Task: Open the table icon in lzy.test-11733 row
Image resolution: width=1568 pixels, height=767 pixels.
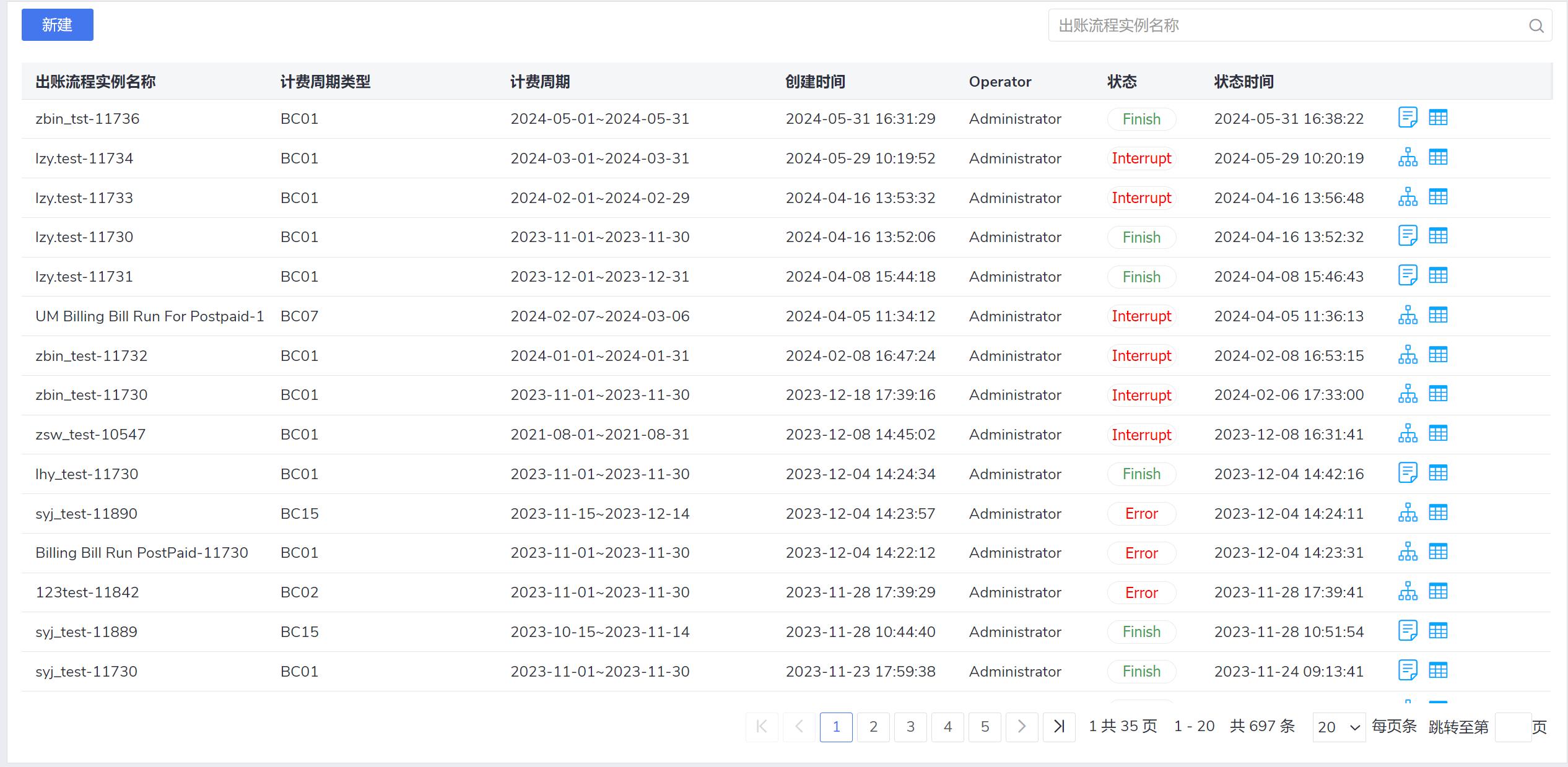Action: 1438,197
